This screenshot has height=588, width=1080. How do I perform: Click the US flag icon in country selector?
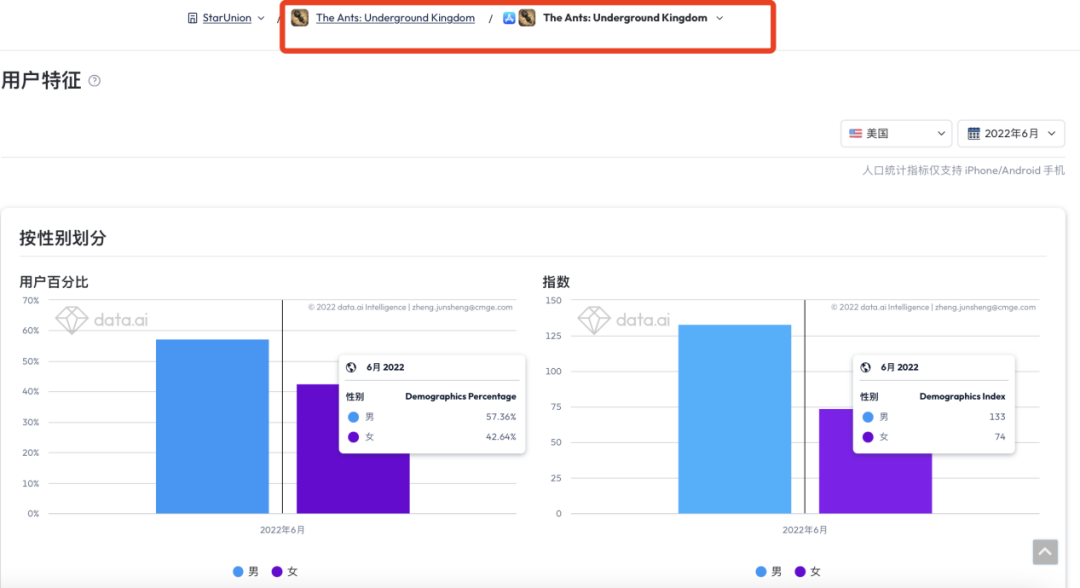[x=855, y=134]
